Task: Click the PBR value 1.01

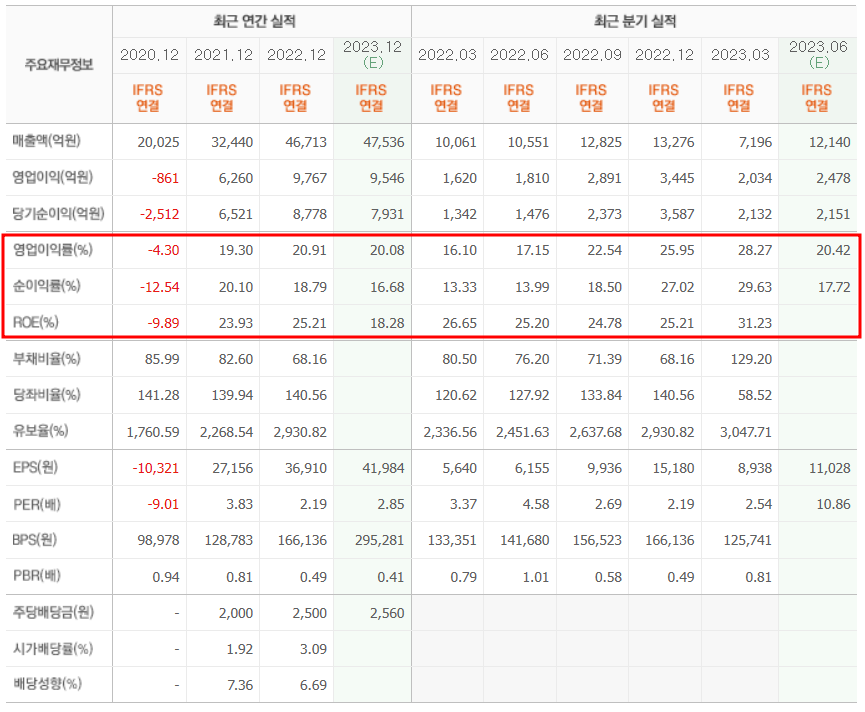Action: (x=536, y=577)
